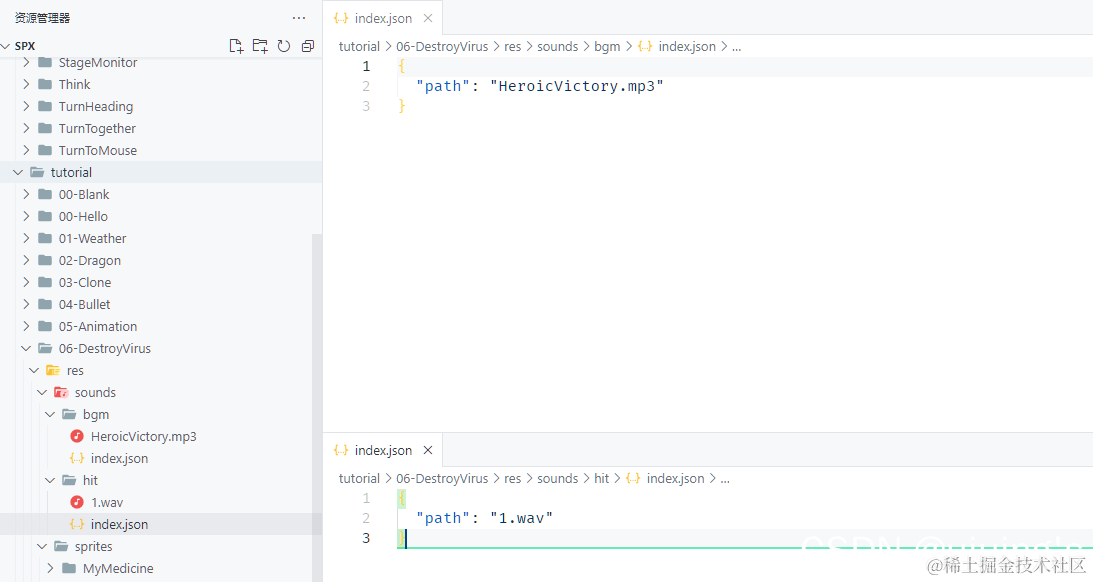
Task: Click 'tutorial' in top editor breadcrumb
Action: click(359, 47)
